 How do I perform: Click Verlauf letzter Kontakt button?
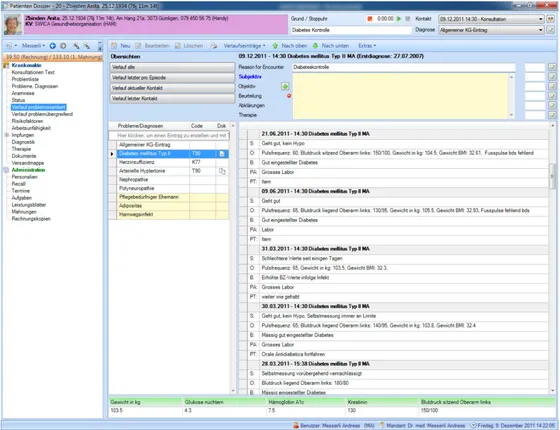click(172, 98)
